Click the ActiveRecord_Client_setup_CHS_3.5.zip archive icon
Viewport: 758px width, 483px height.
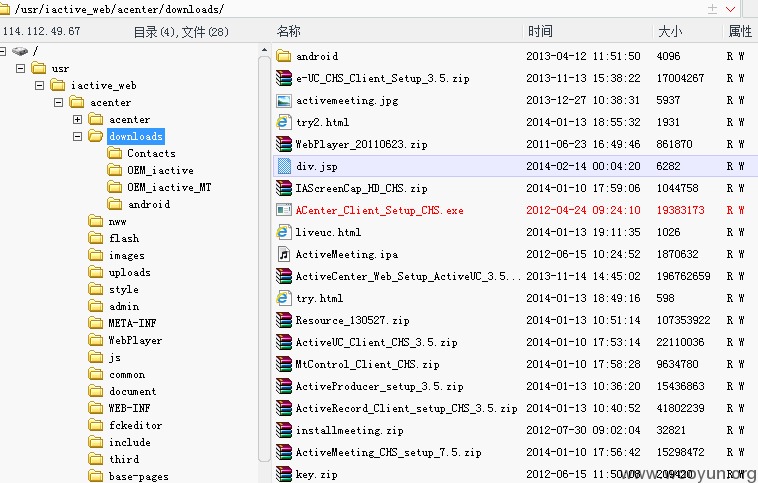point(284,408)
